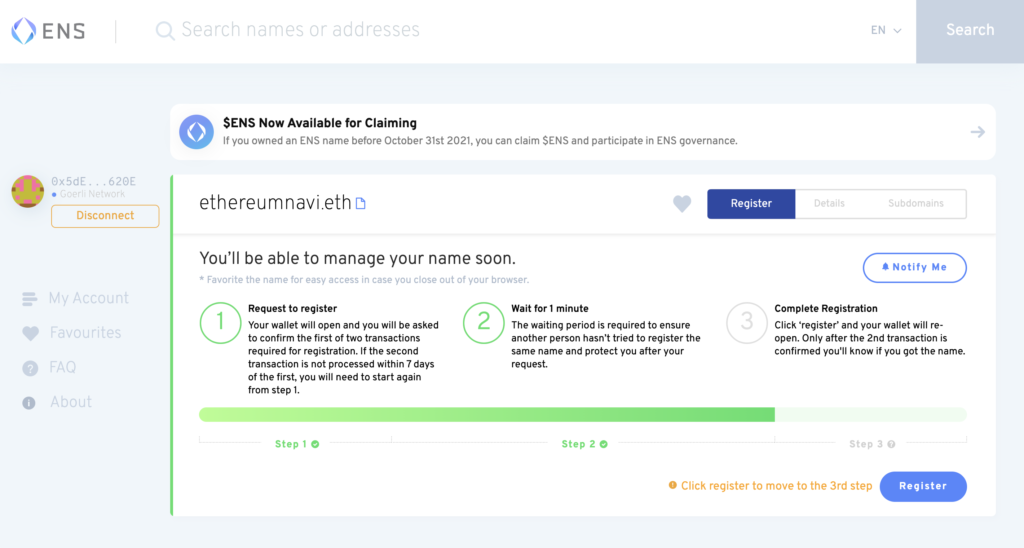The width and height of the screenshot is (1024, 548).
Task: Open Favourites in sidebar
Action: click(86, 333)
